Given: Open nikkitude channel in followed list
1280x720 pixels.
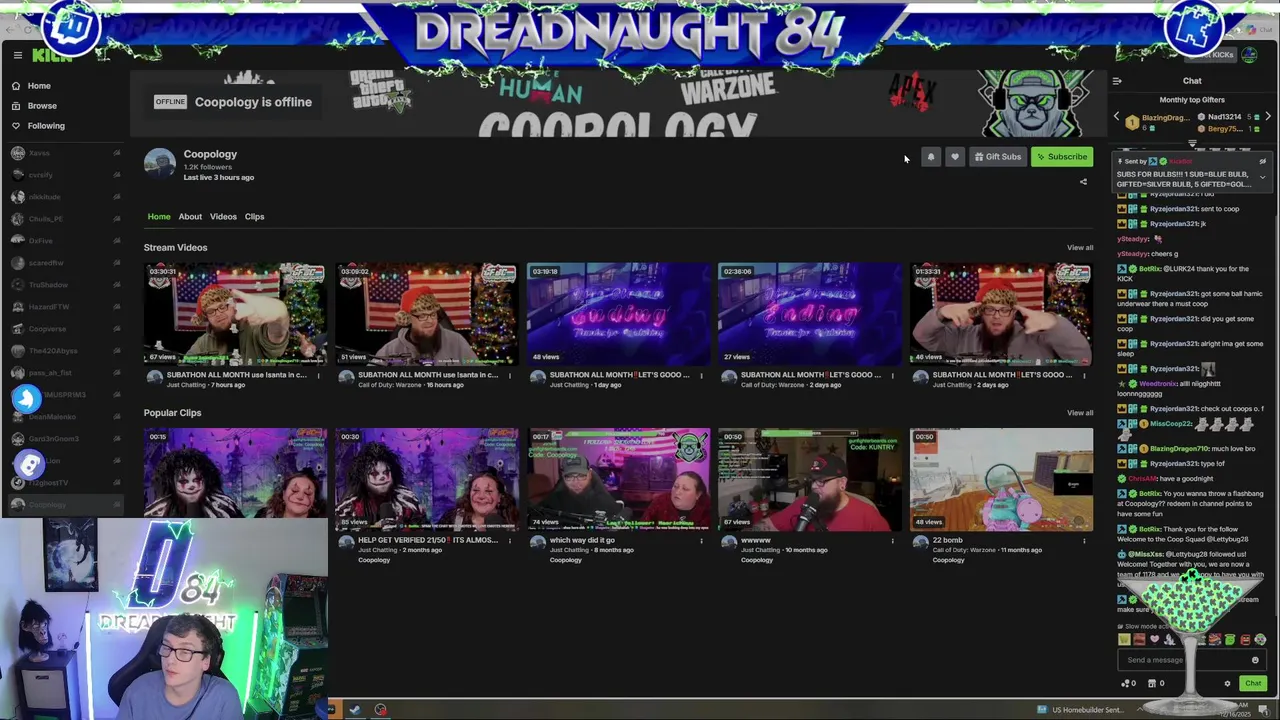Looking at the screenshot, I should 65,197.
